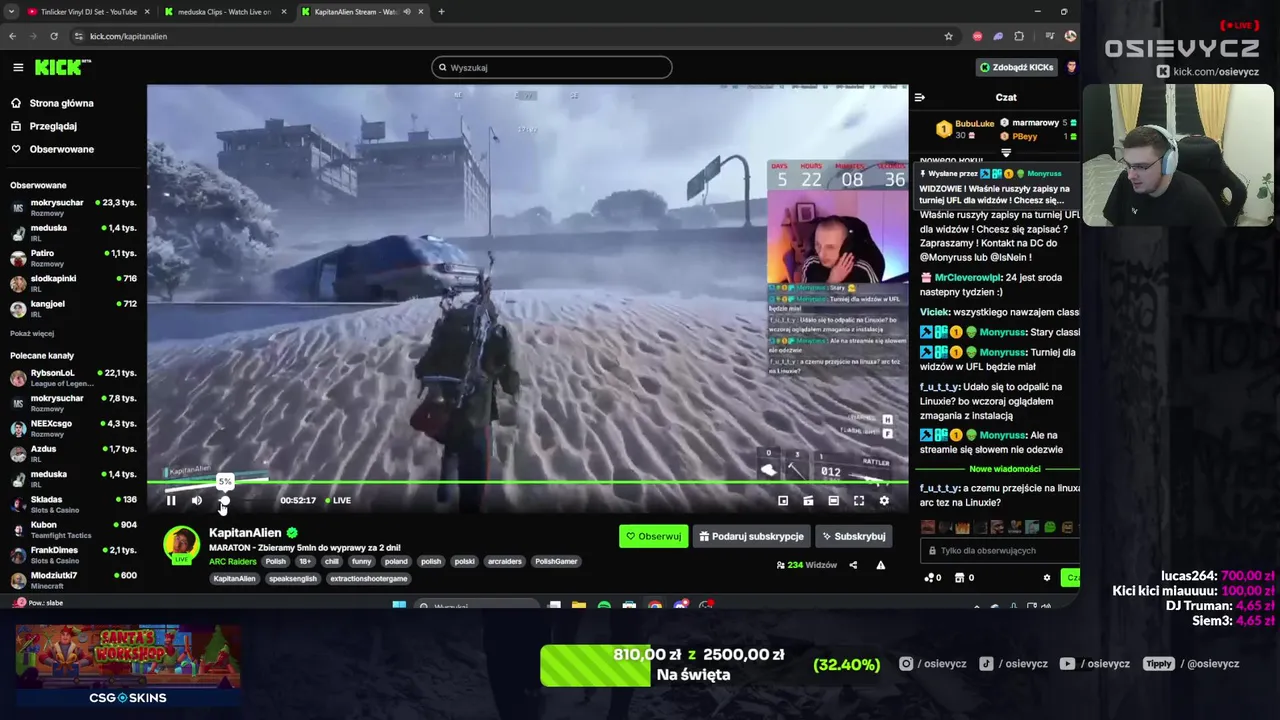Select green Pepe emote in chat emote row
Screen dimensions: 1280x720
click(1049, 527)
